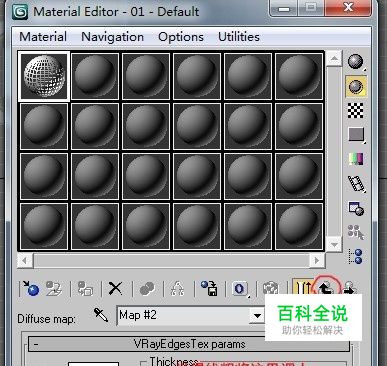Click Put Material to Scene icon

pyautogui.click(x=54, y=288)
